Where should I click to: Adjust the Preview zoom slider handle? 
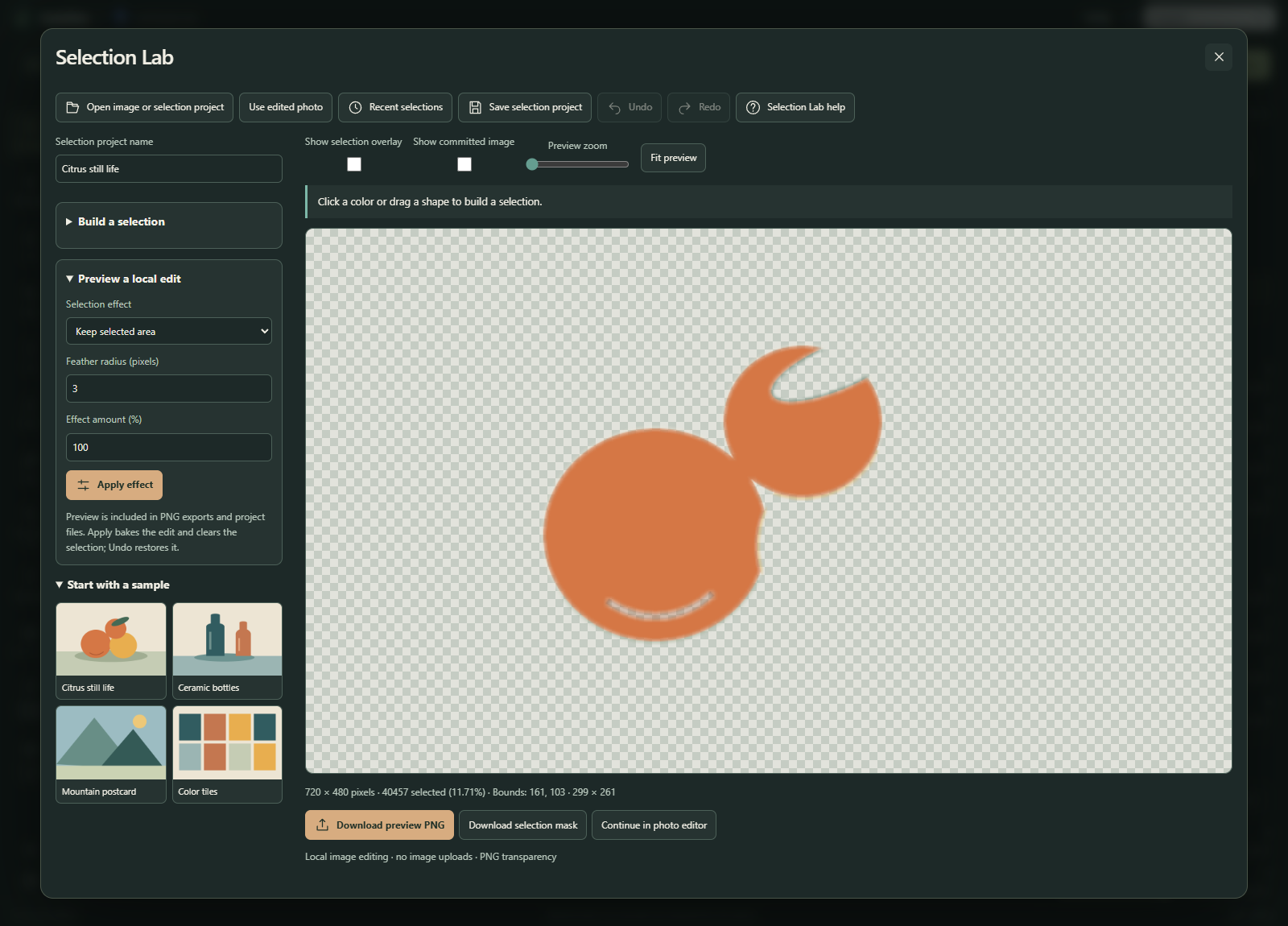(x=532, y=164)
